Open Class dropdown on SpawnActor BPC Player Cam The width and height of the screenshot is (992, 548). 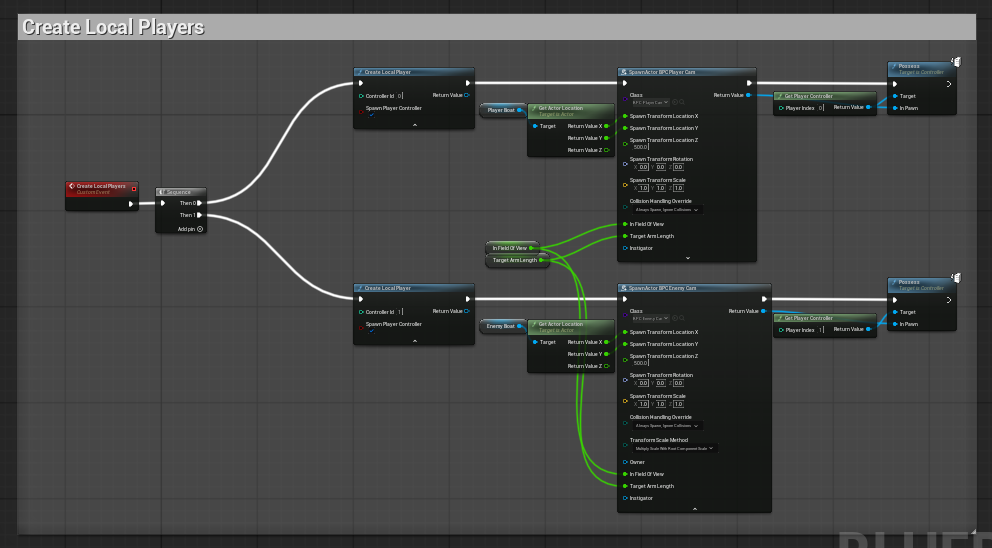pyautogui.click(x=650, y=103)
